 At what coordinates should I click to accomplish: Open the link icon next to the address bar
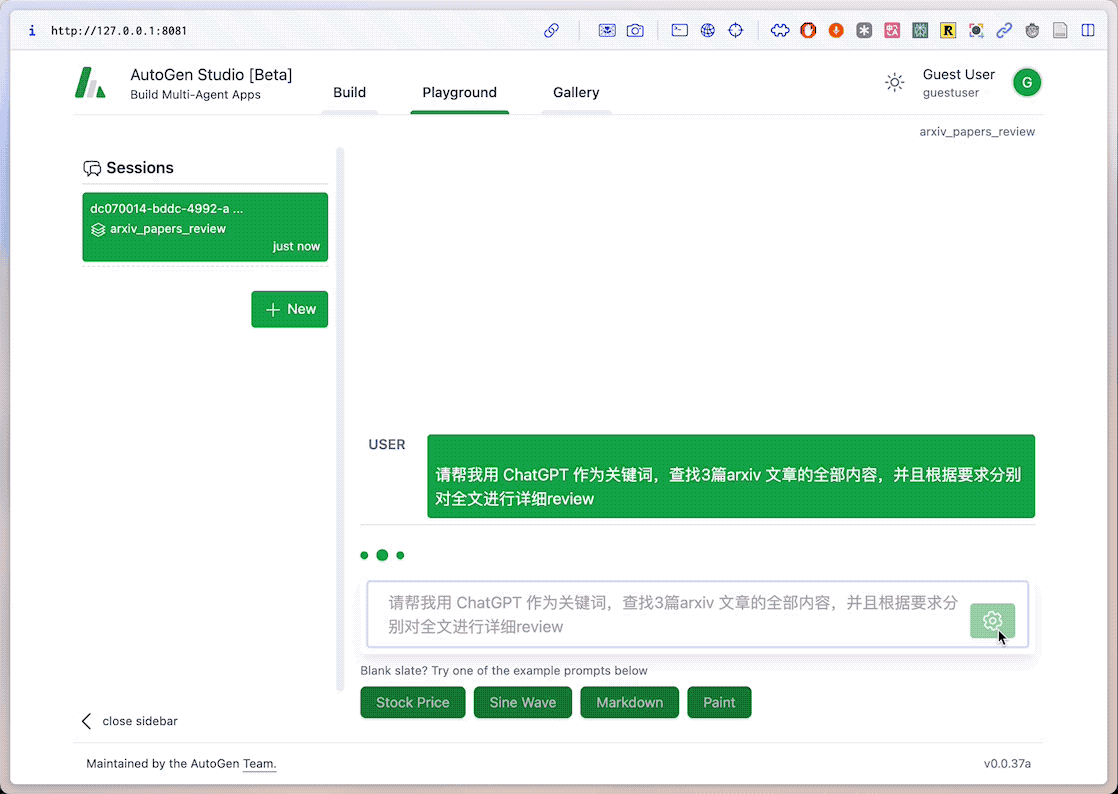click(x=551, y=31)
